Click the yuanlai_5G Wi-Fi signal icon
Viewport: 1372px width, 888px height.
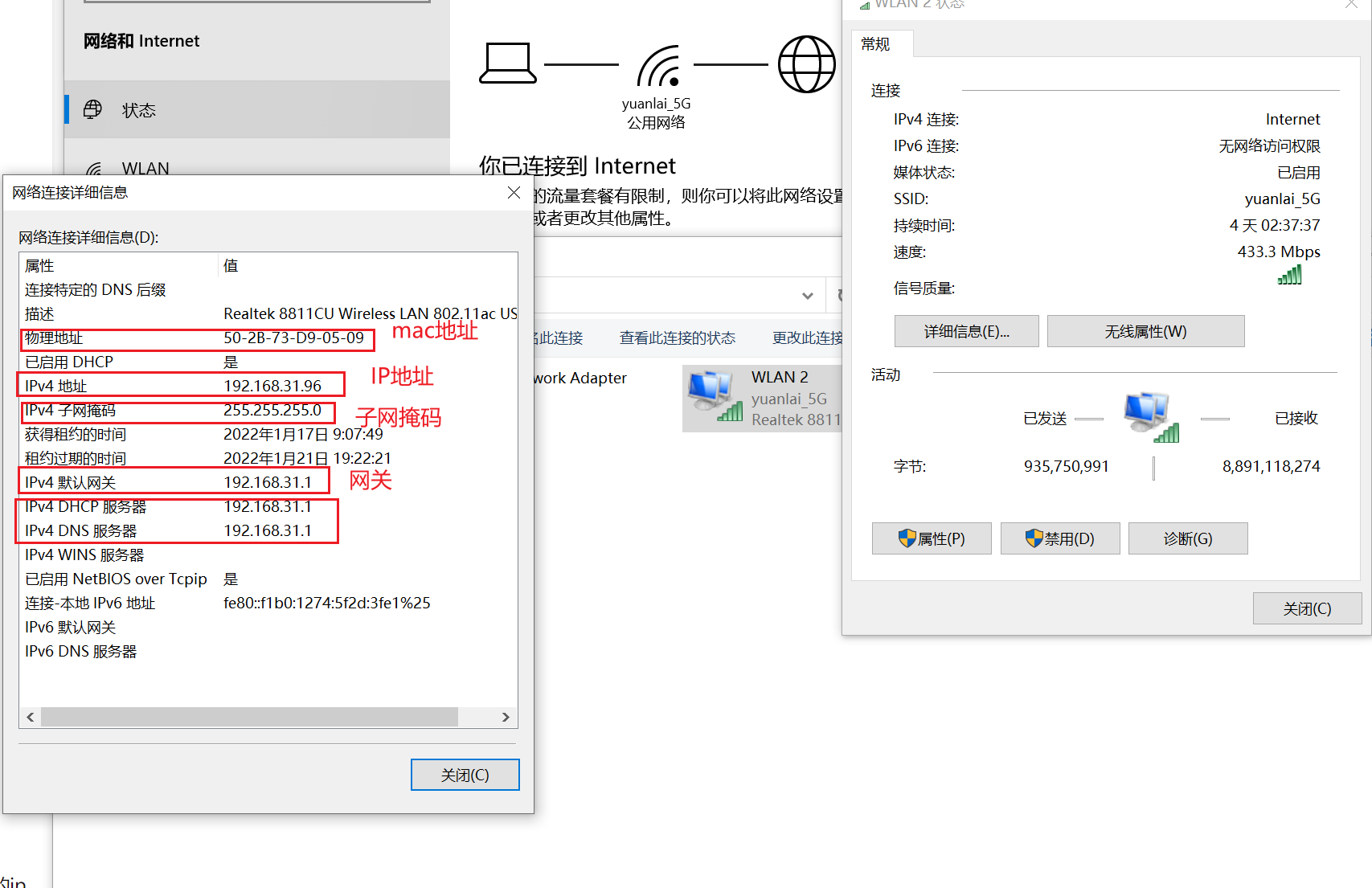659,66
